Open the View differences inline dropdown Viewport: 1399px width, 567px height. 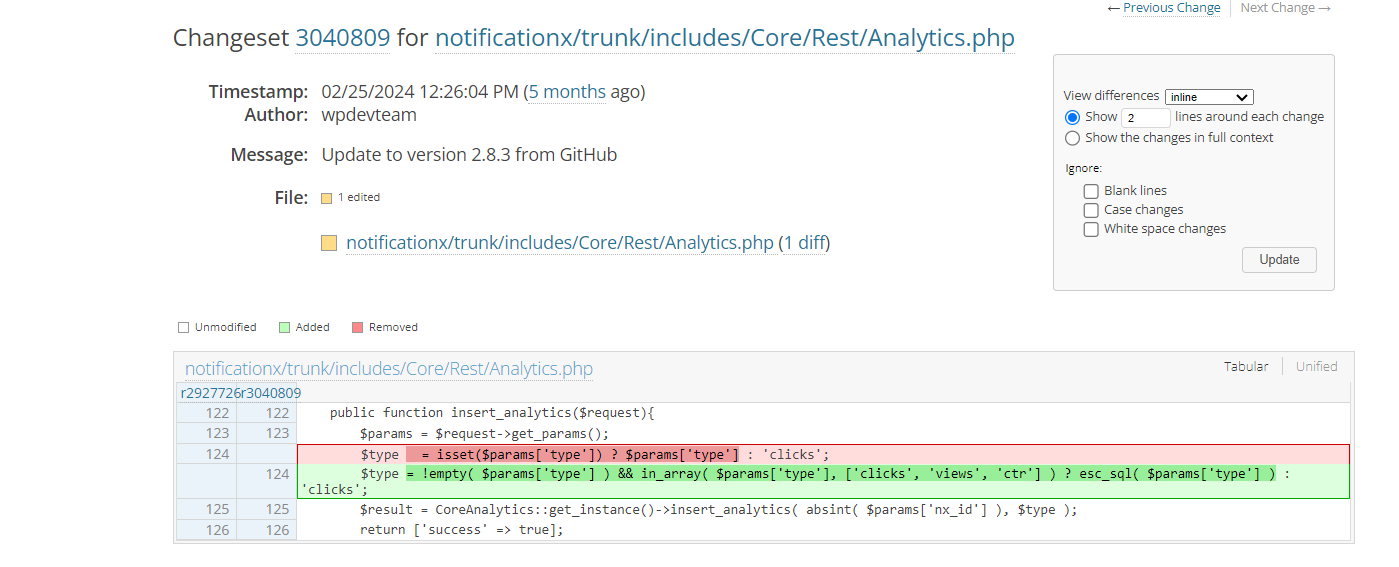click(1209, 97)
